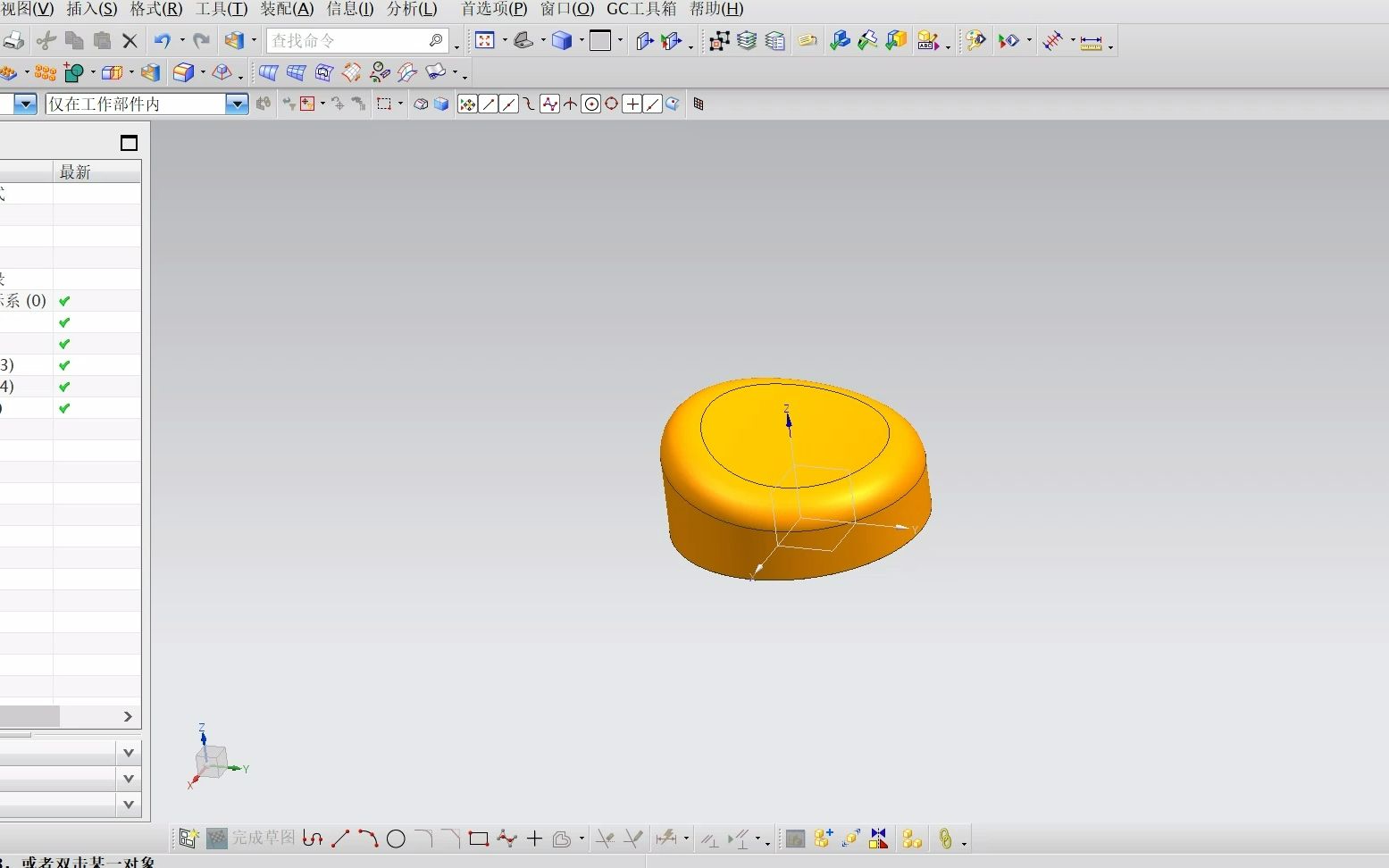This screenshot has width=1389, height=868.
Task: Click the Fit view icon
Action: [x=485, y=40]
